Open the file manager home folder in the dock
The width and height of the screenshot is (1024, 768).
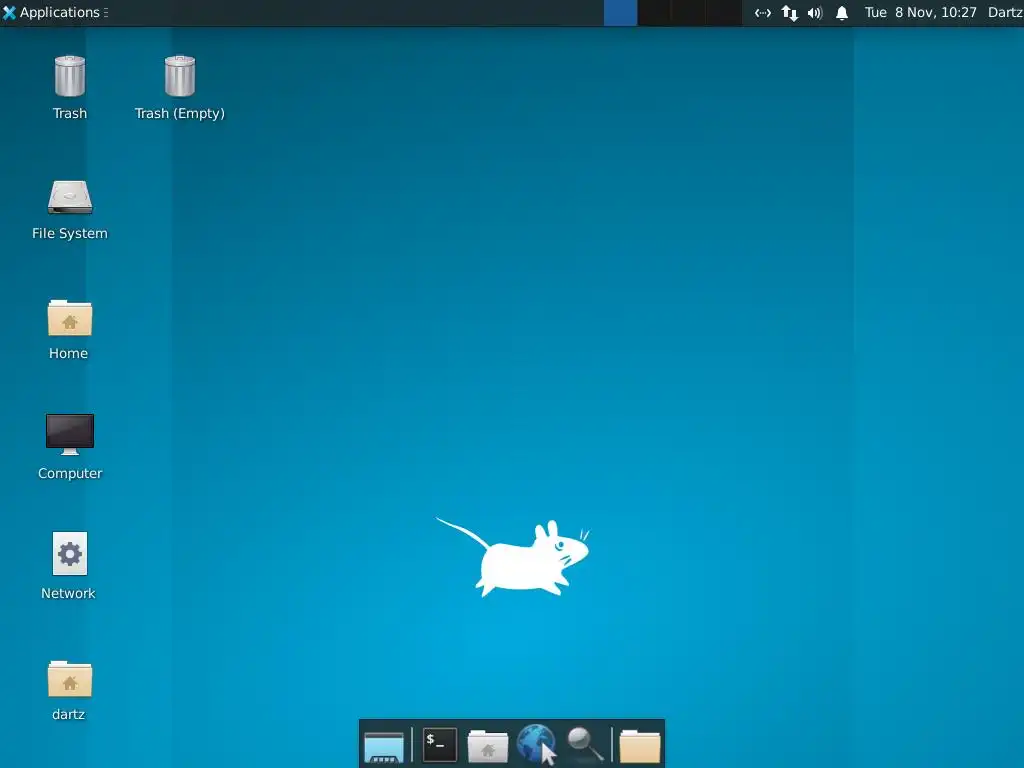[x=488, y=746]
